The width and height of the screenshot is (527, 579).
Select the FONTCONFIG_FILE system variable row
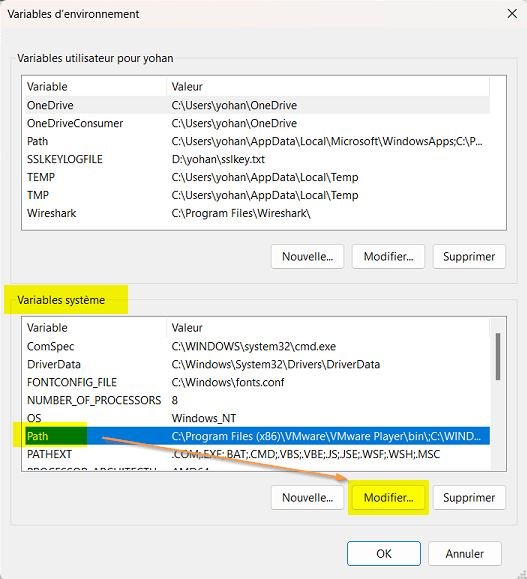point(258,383)
